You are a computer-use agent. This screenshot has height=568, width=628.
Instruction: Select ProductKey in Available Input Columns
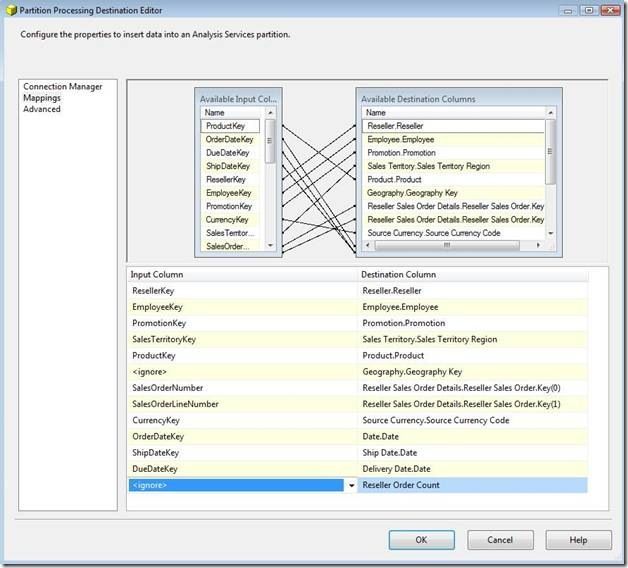(230, 126)
